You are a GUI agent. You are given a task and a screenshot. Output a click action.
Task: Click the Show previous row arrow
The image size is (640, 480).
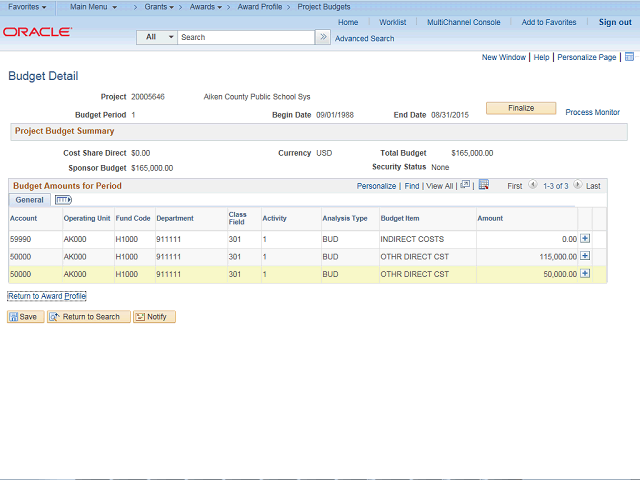[533, 186]
